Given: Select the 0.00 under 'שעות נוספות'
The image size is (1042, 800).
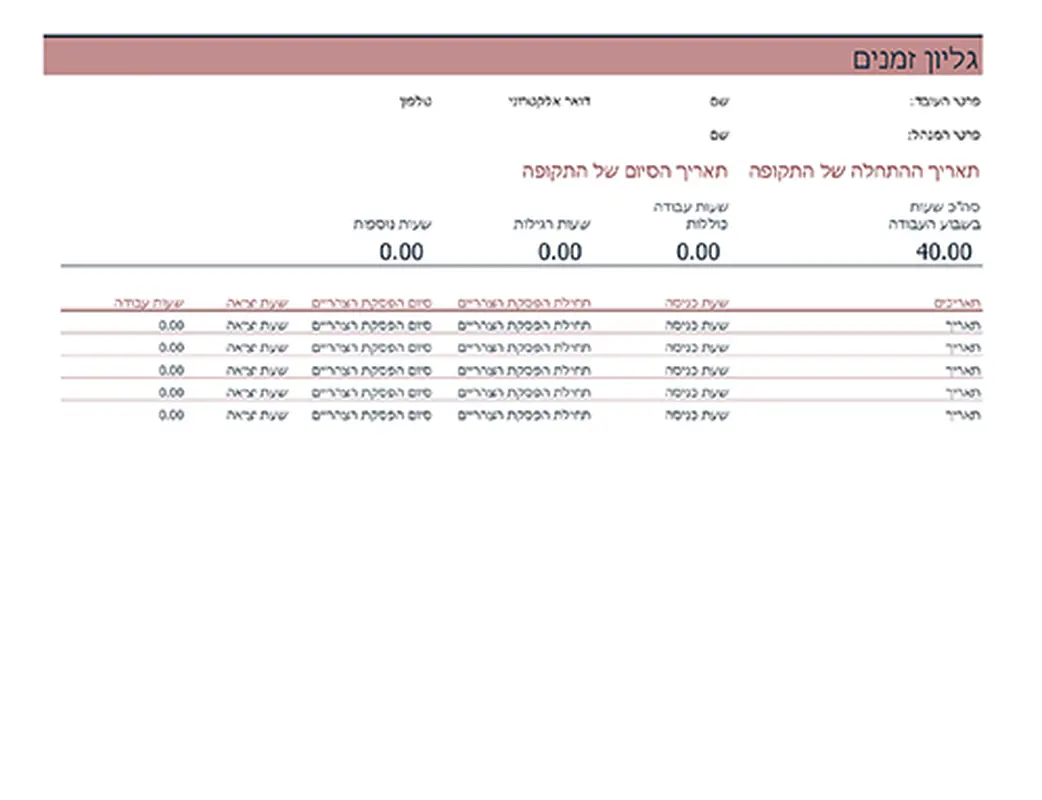Looking at the screenshot, I should click(x=401, y=252).
